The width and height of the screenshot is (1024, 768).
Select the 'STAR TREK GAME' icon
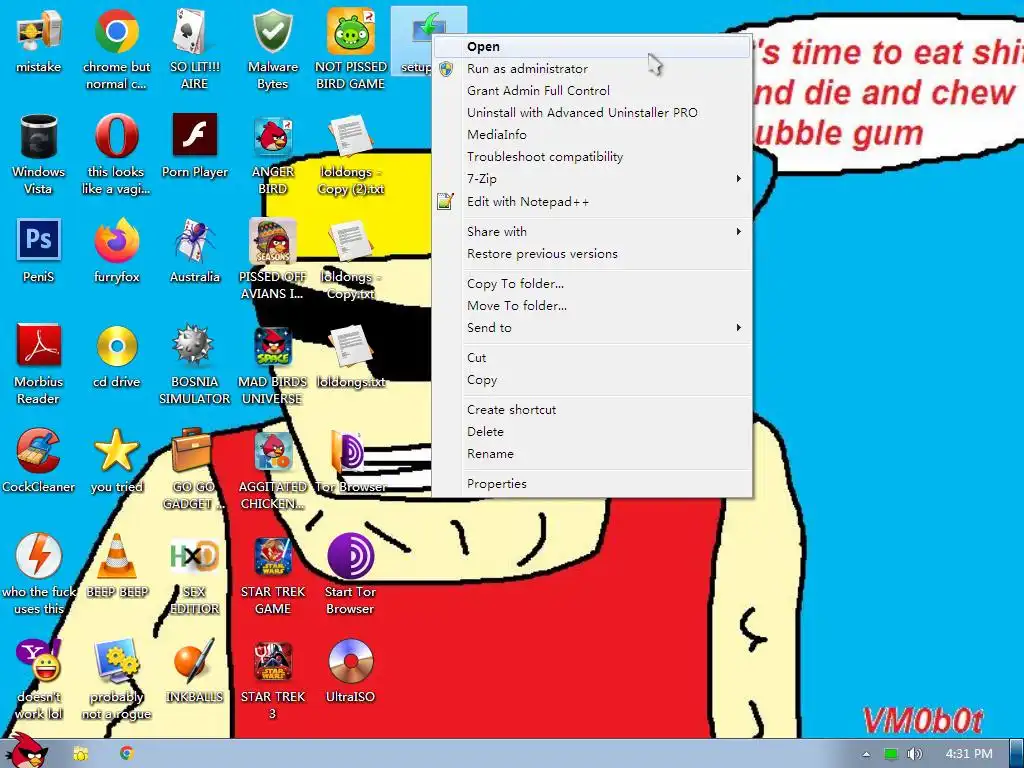coord(272,575)
